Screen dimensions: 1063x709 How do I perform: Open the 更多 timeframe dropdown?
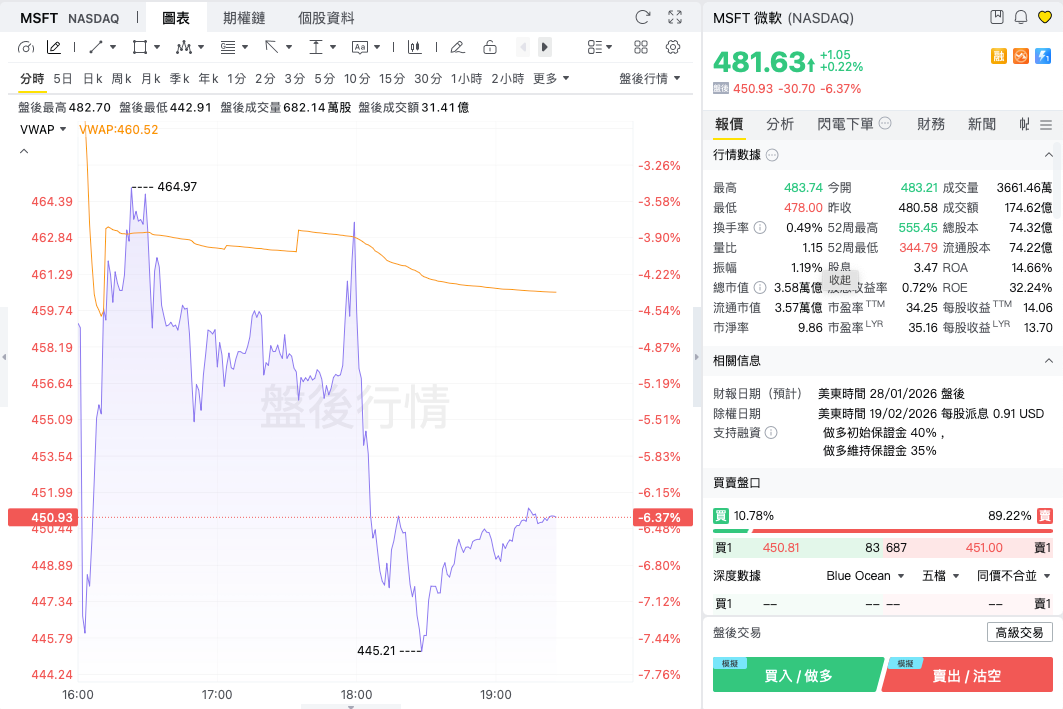[551, 79]
